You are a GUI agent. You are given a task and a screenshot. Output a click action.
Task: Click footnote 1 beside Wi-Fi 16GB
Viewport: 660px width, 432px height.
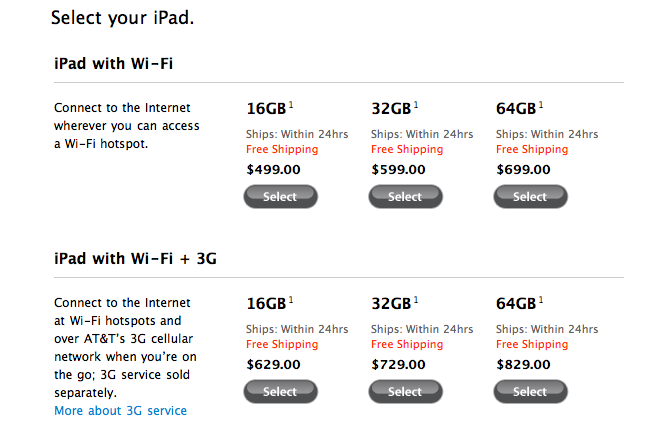pyautogui.click(x=291, y=105)
